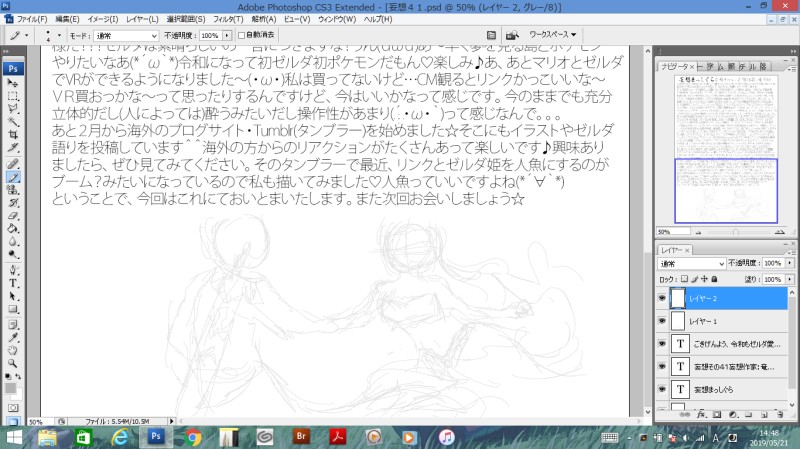800x449 pixels.
Task: Click the Navigator zoom slider
Action: pyautogui.click(x=736, y=232)
